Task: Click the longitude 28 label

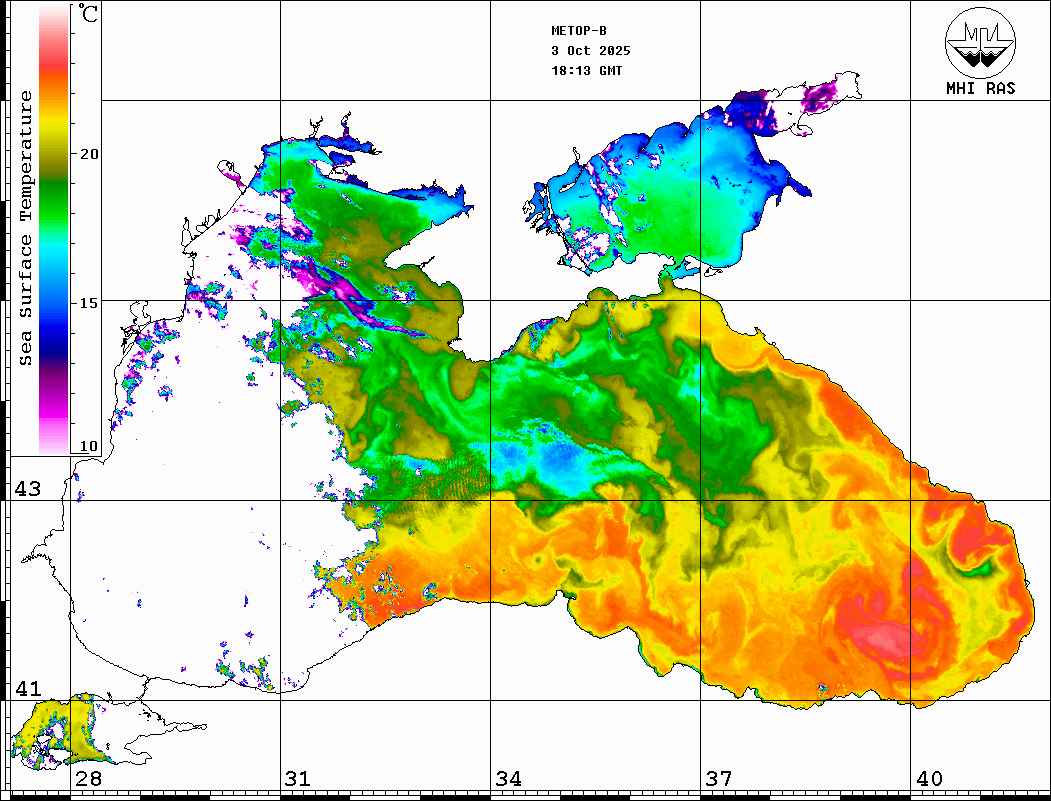Action: click(88, 779)
